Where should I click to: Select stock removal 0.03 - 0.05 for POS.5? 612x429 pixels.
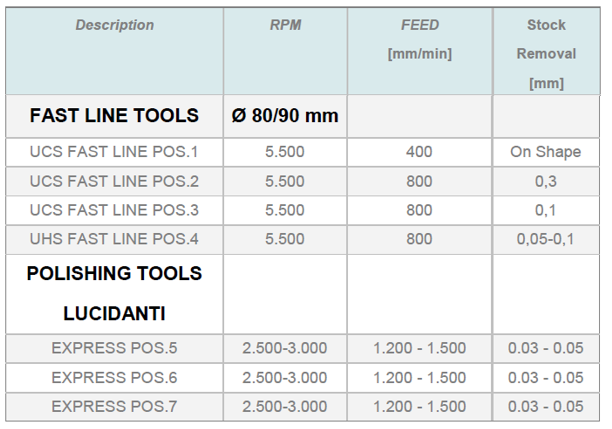(x=546, y=348)
